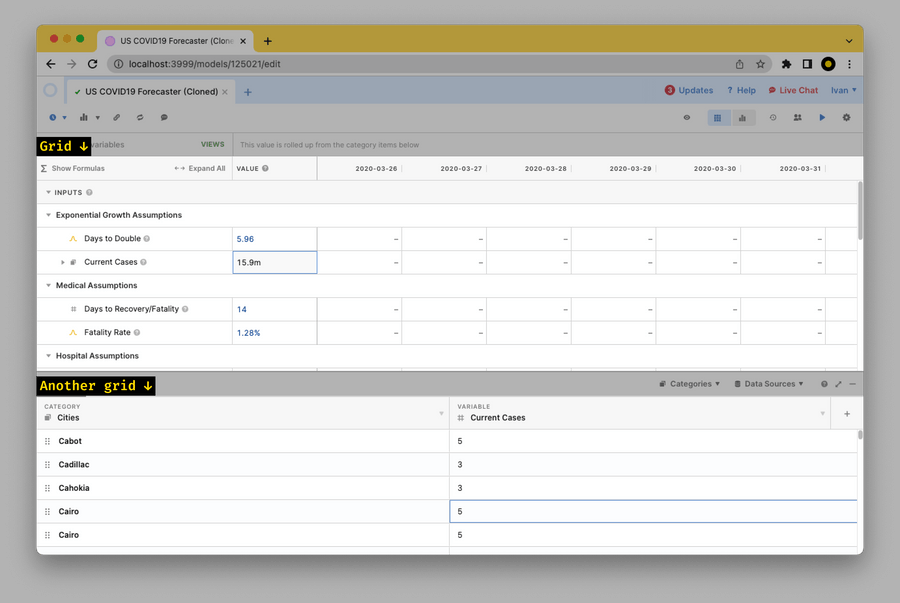Select the Cabot city row
Screen dimensions: 900x603
point(243,441)
